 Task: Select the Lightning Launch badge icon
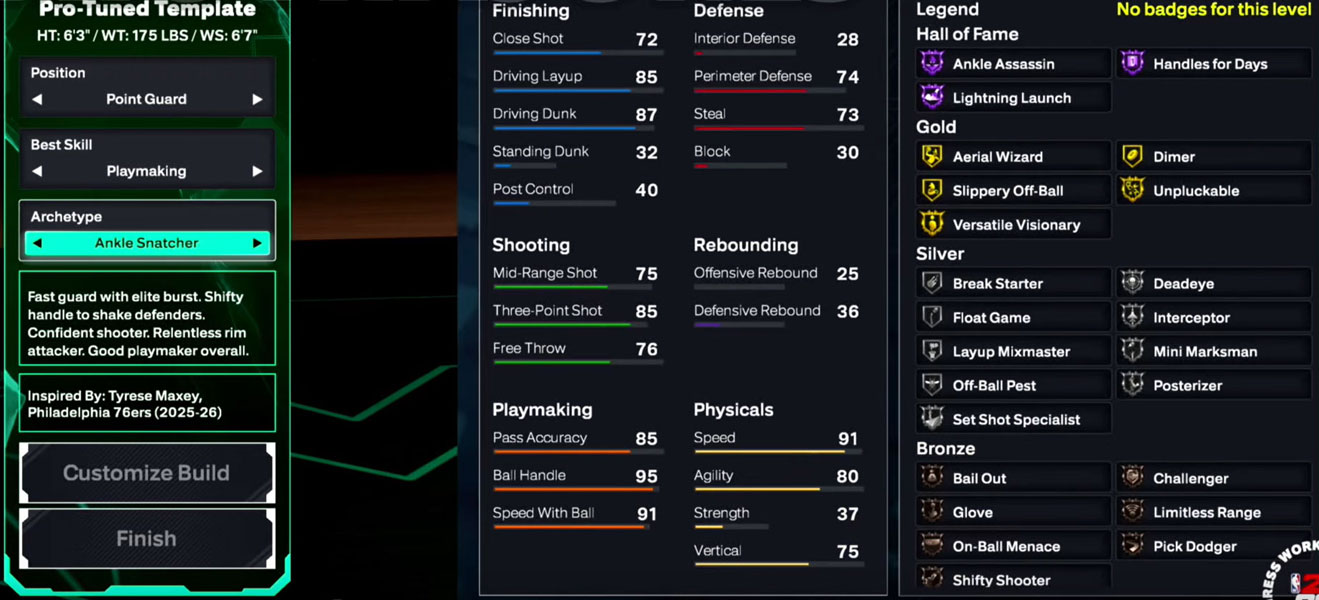tap(932, 97)
